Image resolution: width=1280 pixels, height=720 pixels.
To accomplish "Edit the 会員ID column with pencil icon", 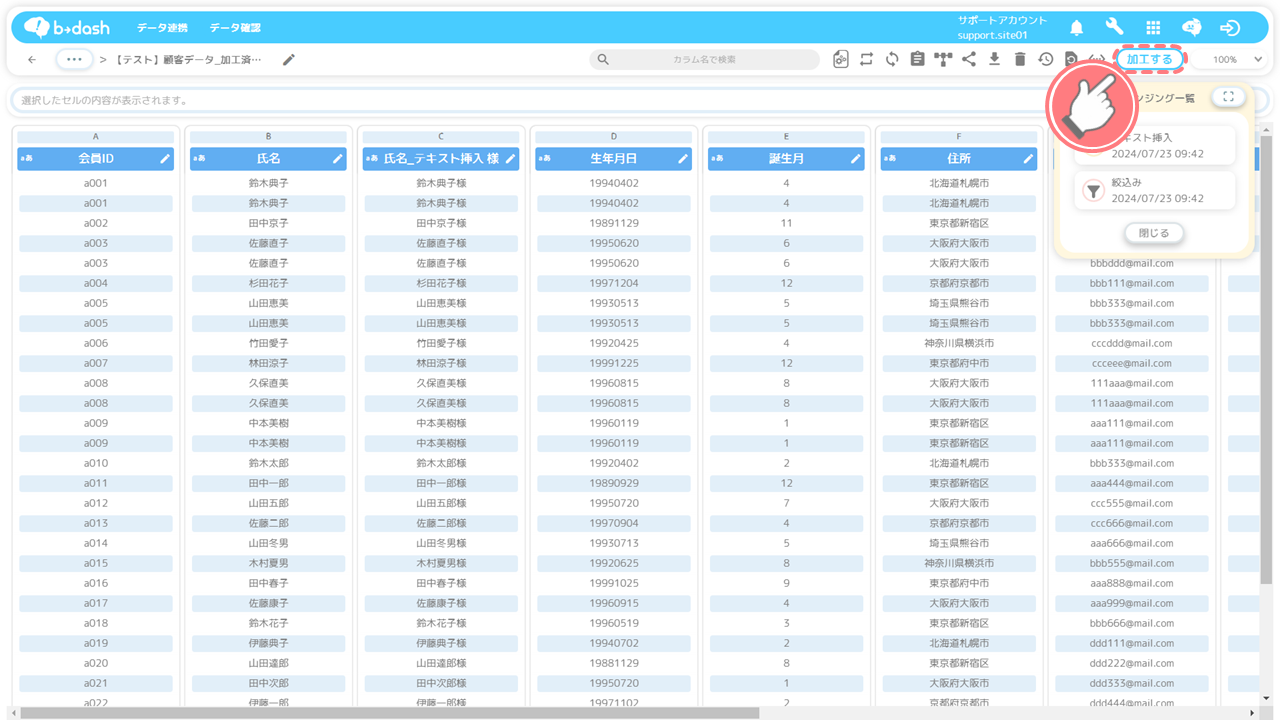I will (x=165, y=158).
